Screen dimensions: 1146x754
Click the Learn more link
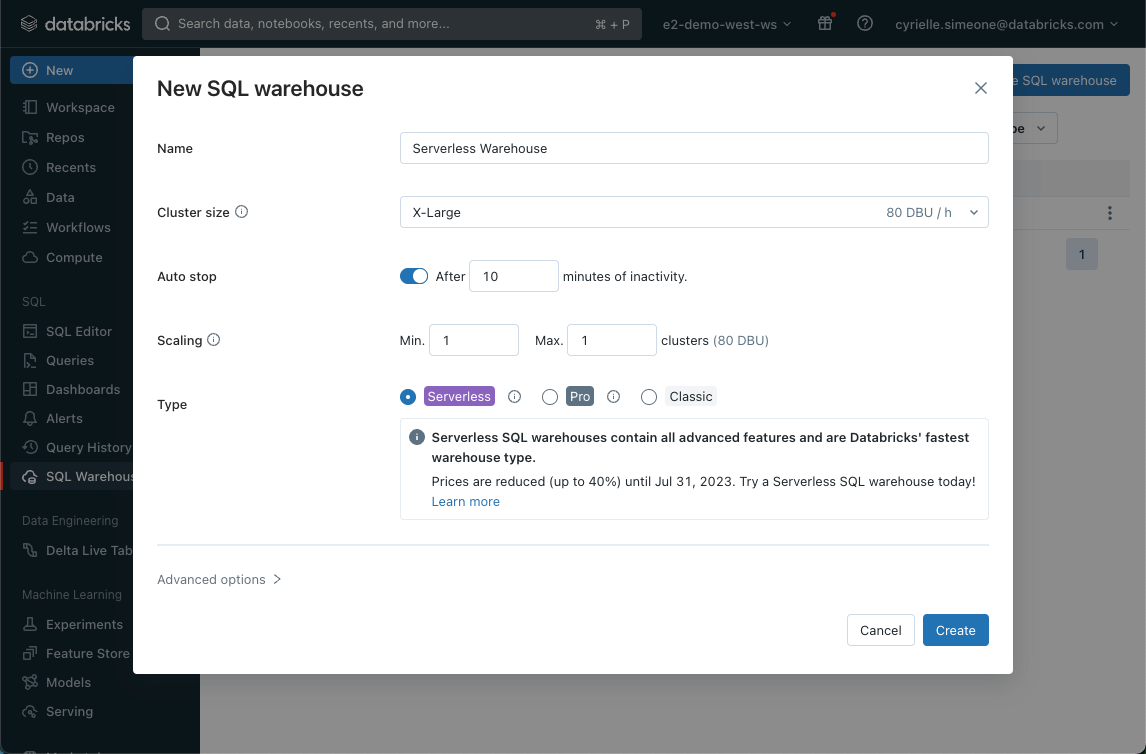[x=465, y=501]
